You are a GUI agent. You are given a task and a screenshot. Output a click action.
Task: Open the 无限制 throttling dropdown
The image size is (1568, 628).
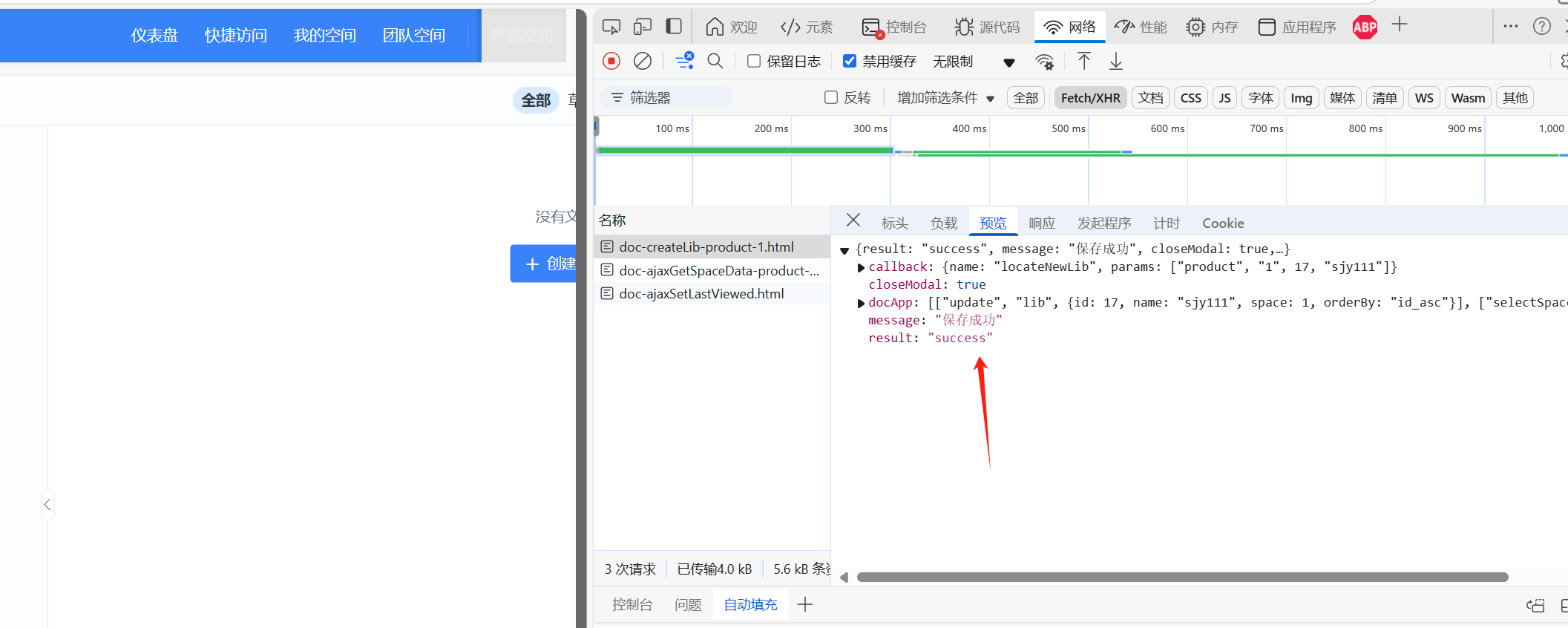coord(973,62)
